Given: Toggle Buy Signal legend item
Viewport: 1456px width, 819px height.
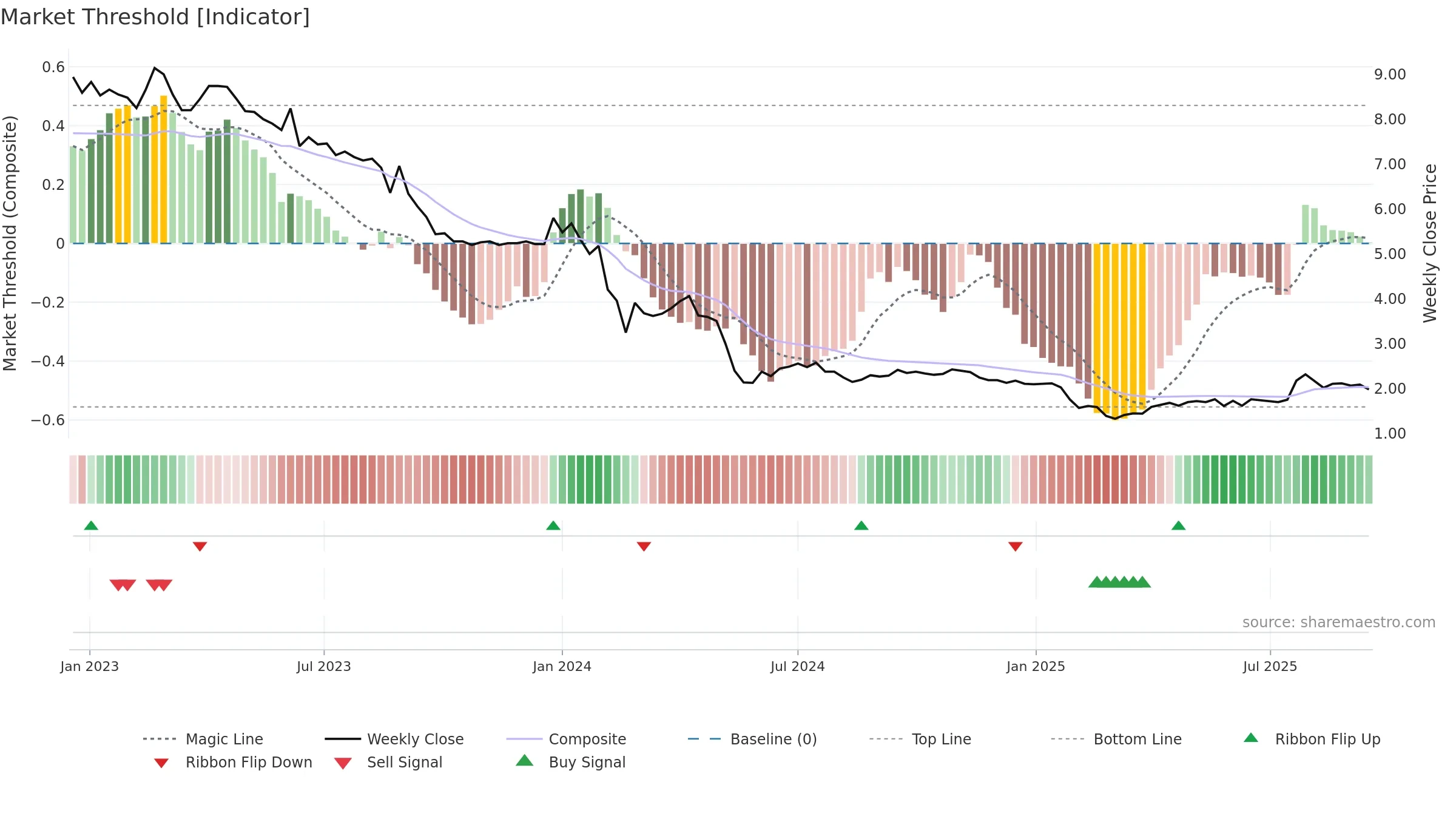Looking at the screenshot, I should click(570, 762).
